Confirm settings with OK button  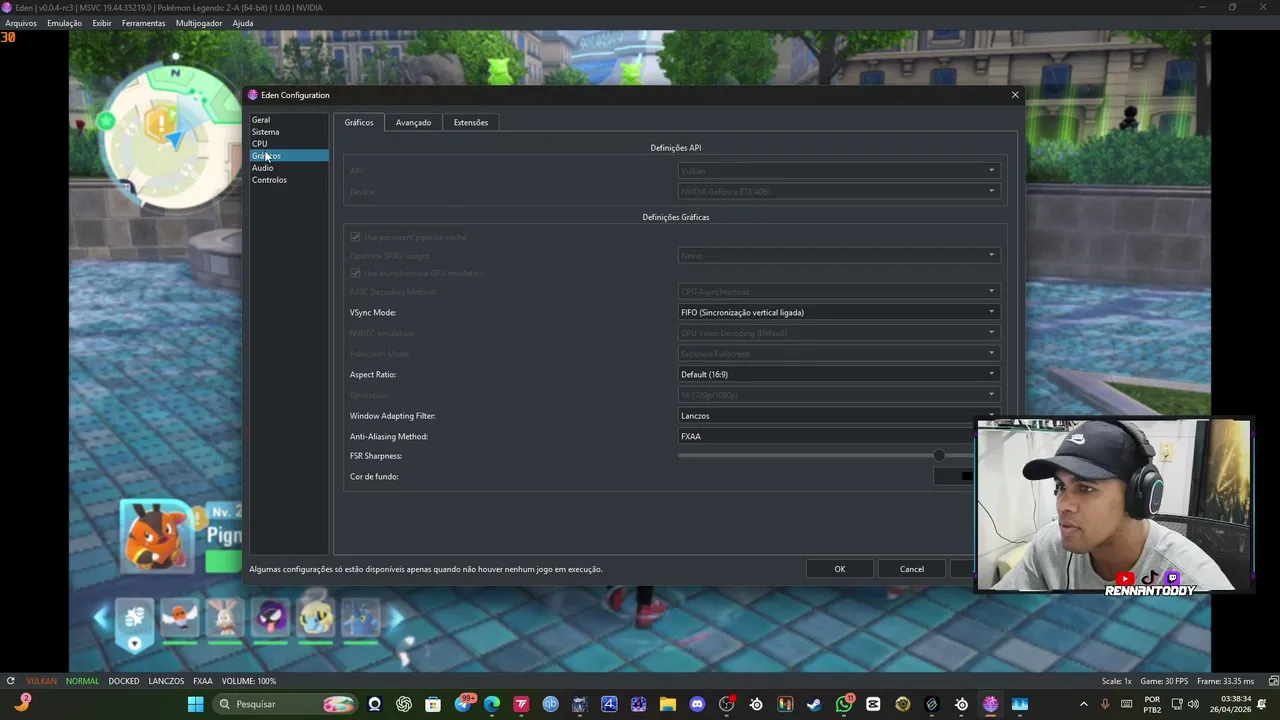840,569
